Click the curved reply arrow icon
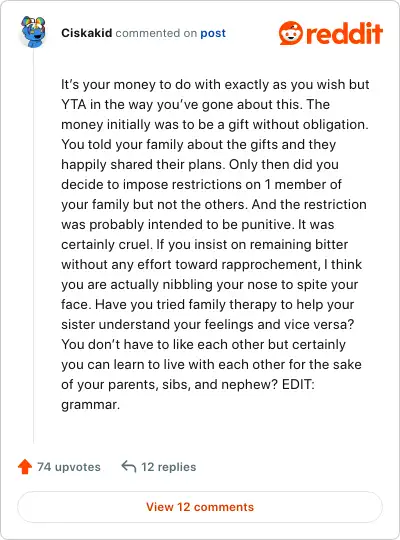Image resolution: width=400 pixels, height=540 pixels. 129,467
